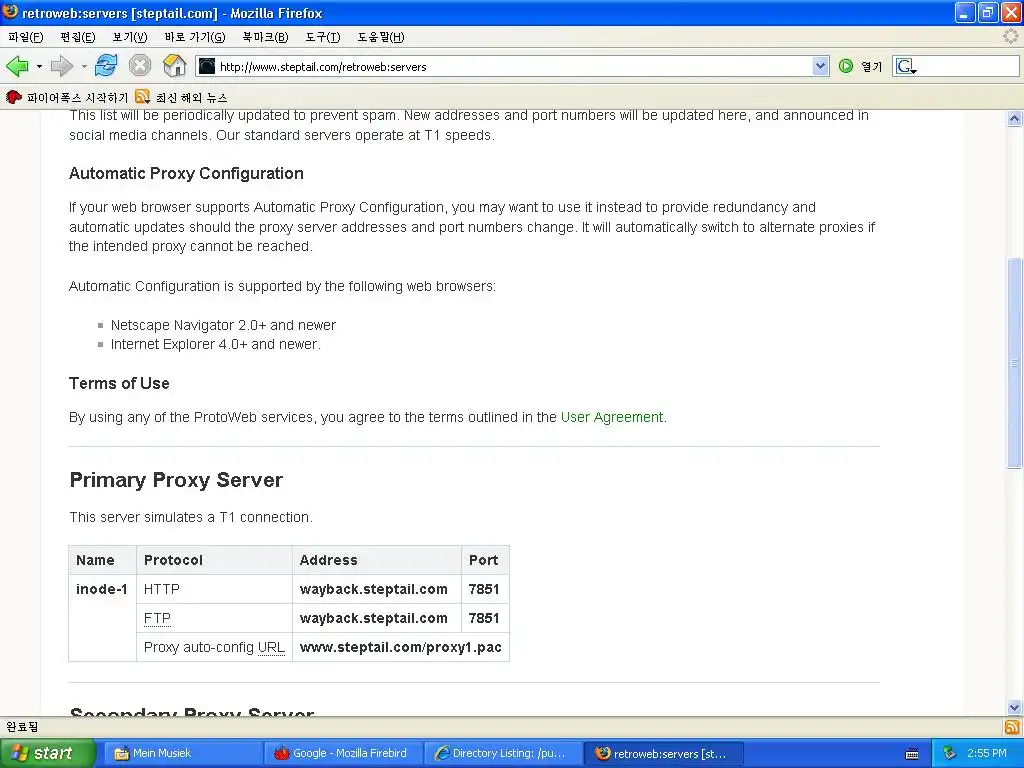Image resolution: width=1024 pixels, height=768 pixels.
Task: Click the Protocol column header
Action: 214,560
